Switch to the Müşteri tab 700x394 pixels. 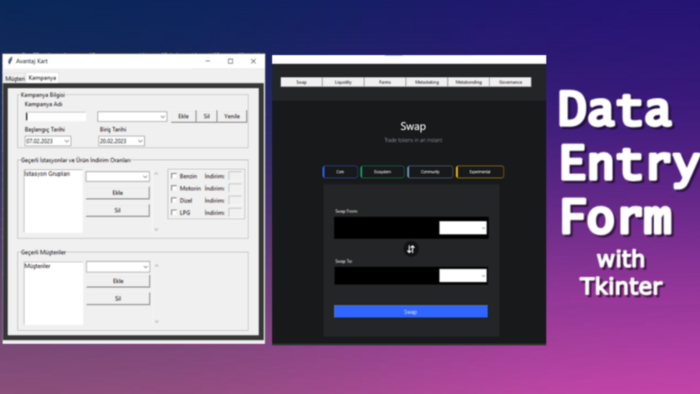(15, 79)
